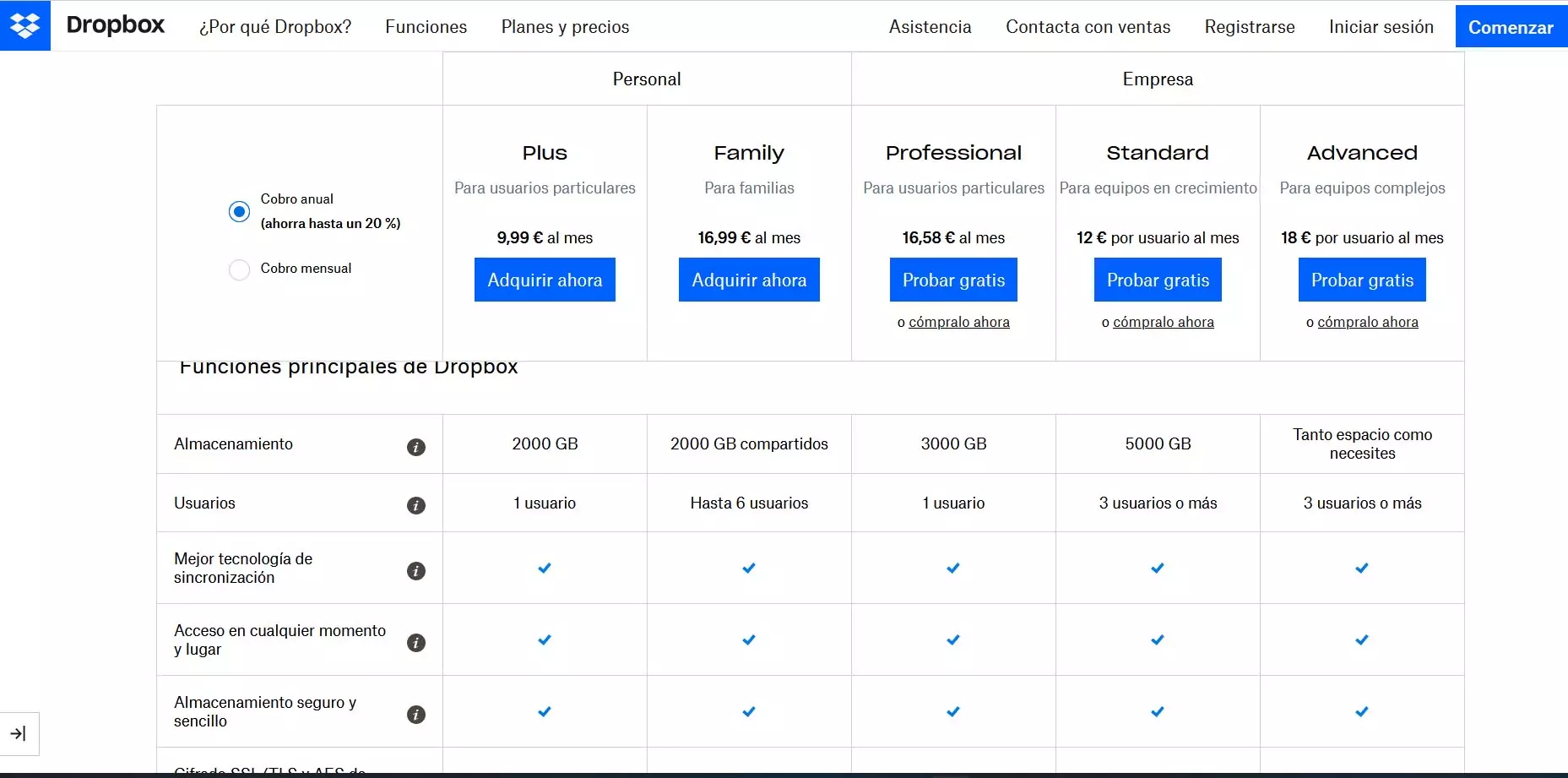Click the 12 € por usuario price
The image size is (1568, 778).
(1158, 238)
